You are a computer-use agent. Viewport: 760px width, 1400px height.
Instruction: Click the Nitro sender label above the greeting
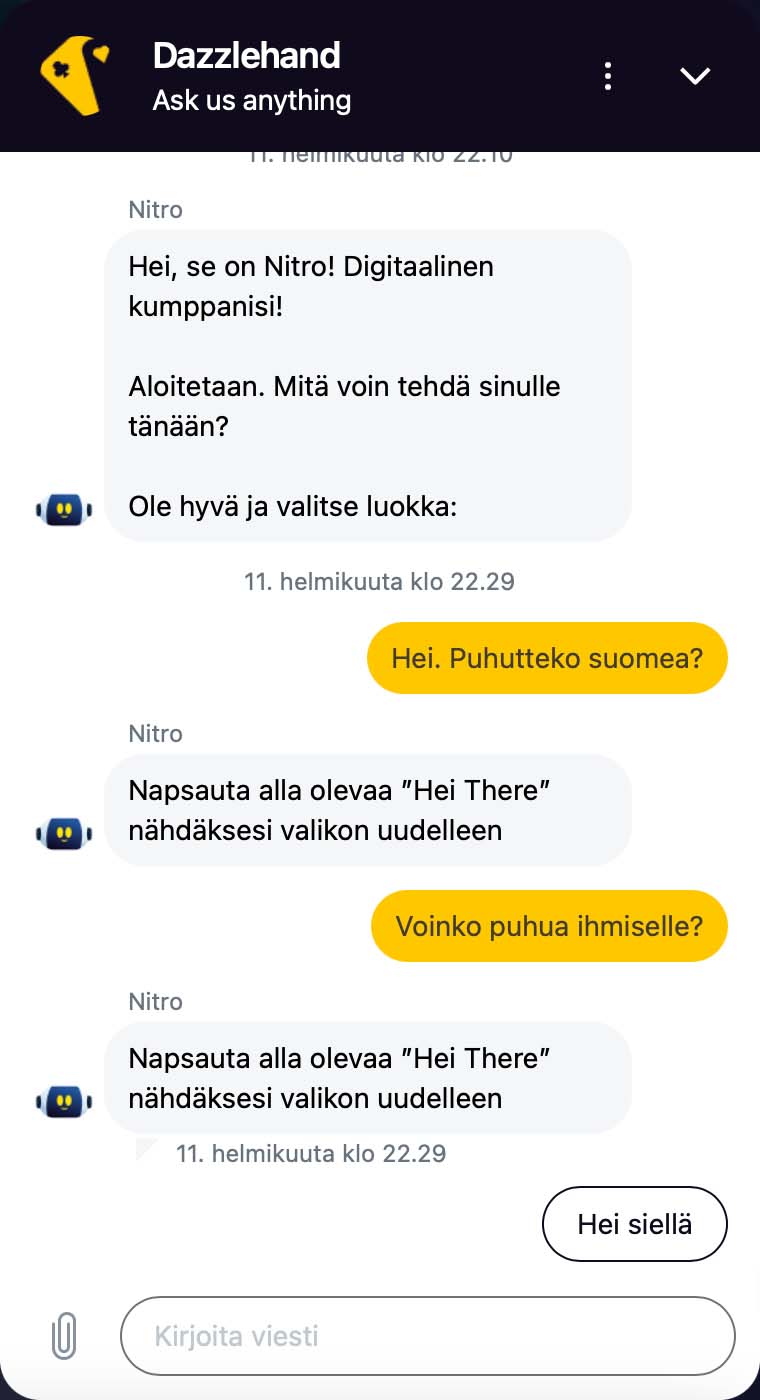coord(156,210)
